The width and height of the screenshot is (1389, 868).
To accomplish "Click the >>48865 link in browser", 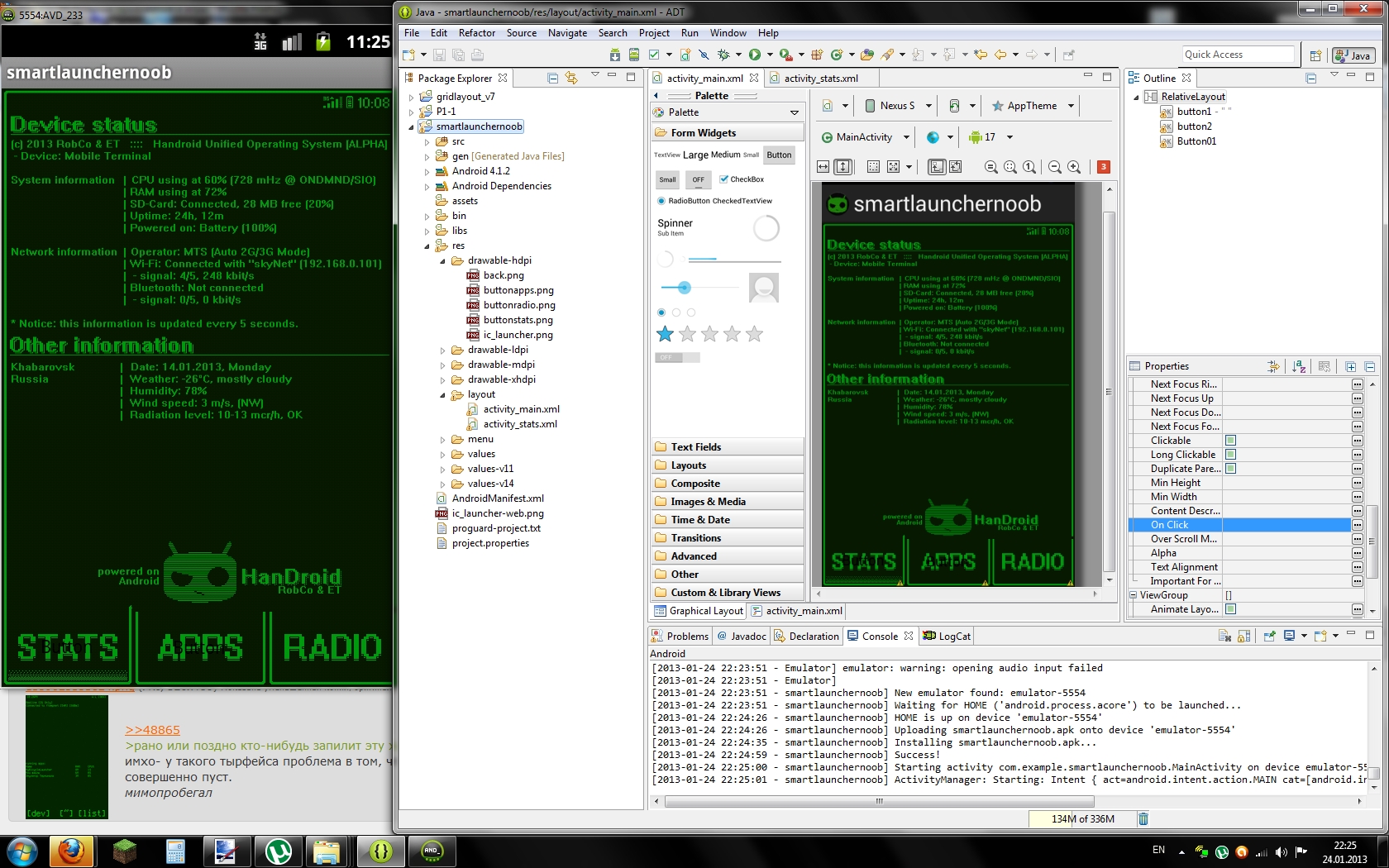I will [x=152, y=730].
